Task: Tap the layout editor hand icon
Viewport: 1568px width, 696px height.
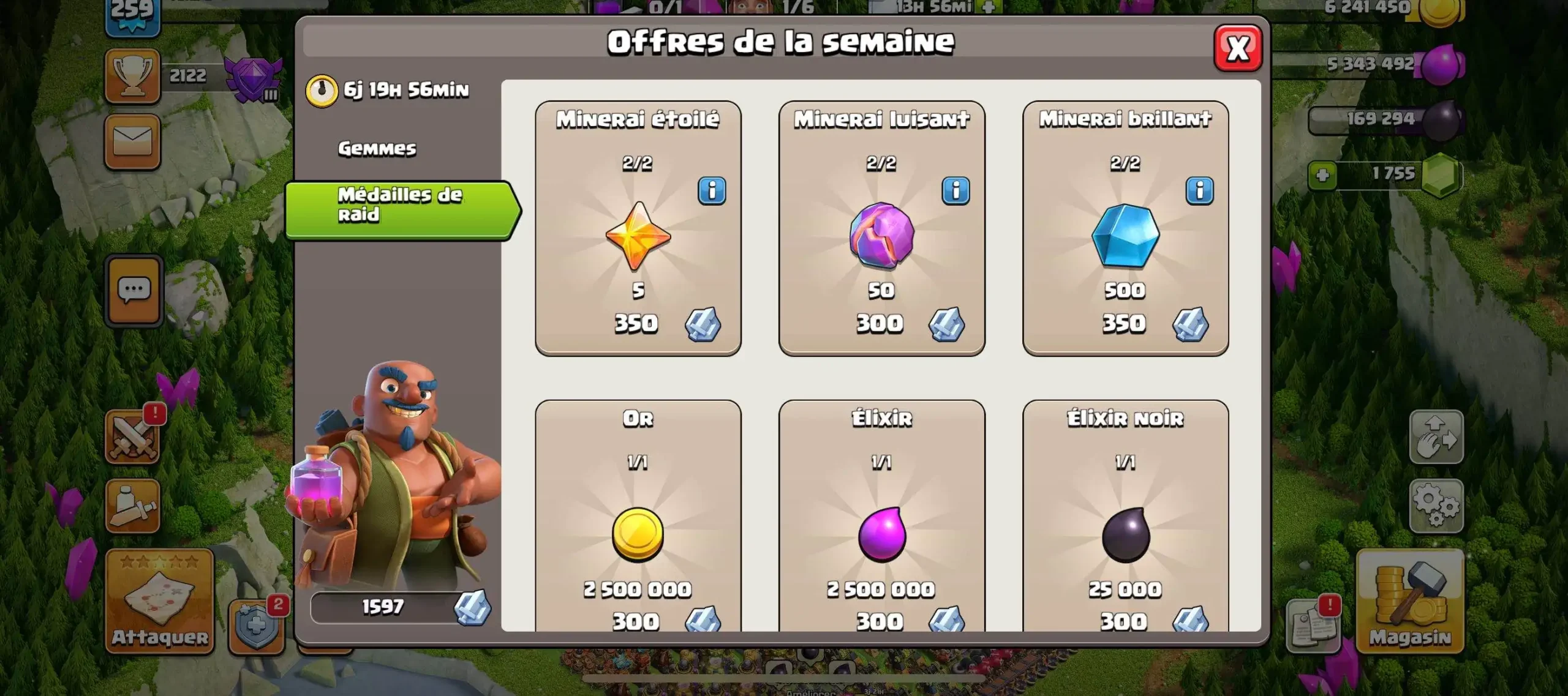Action: click(1436, 437)
